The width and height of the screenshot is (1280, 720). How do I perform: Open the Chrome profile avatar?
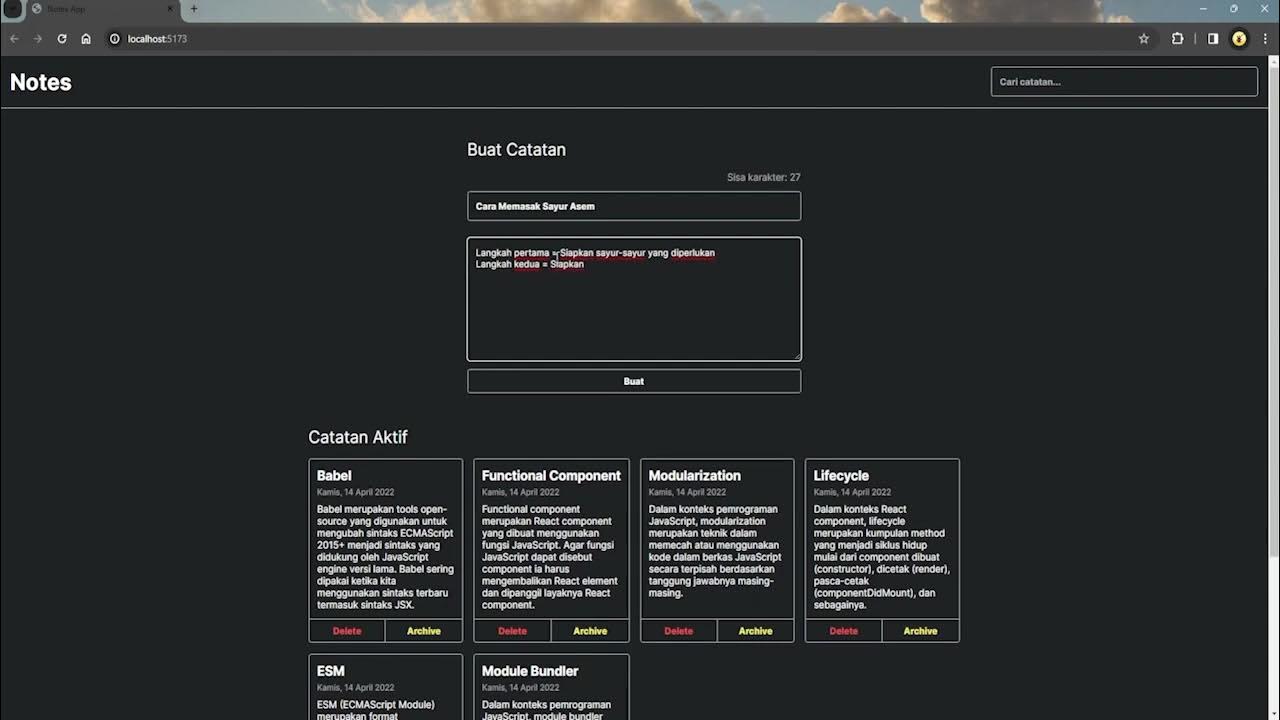[x=1239, y=39]
